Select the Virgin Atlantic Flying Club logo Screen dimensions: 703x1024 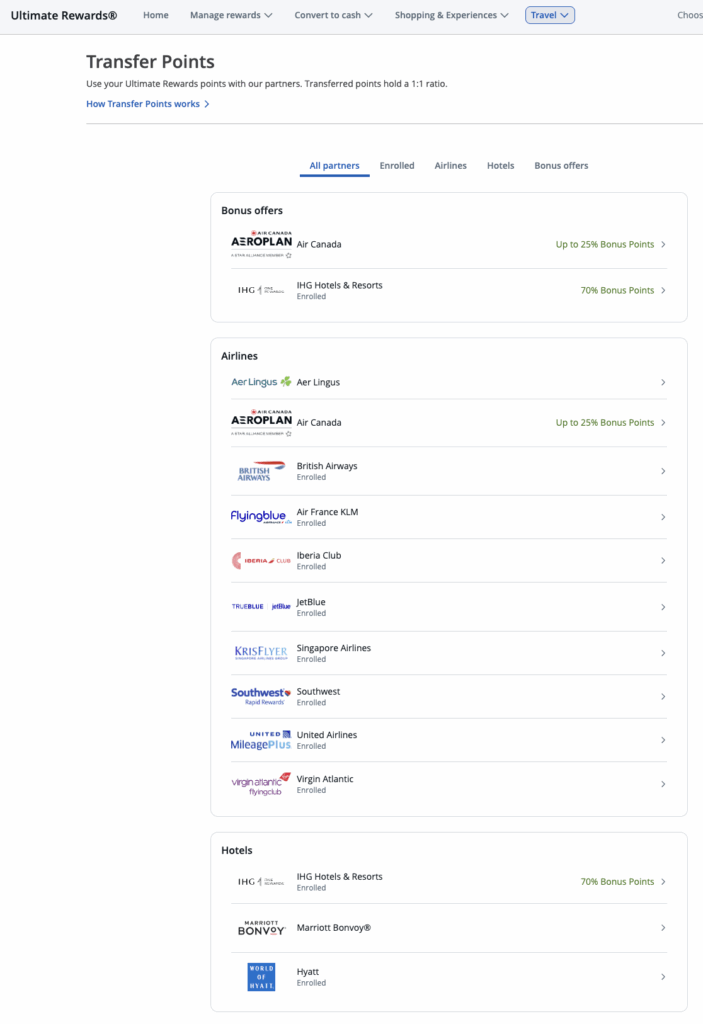tap(261, 783)
